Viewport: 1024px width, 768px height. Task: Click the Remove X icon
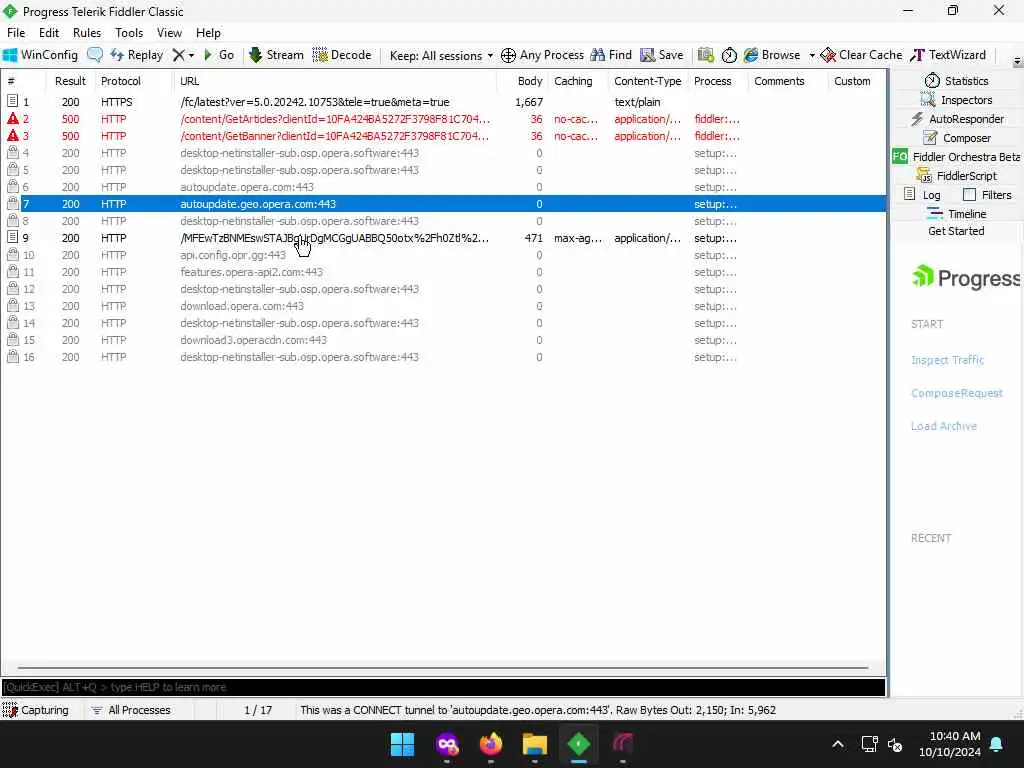tap(178, 56)
